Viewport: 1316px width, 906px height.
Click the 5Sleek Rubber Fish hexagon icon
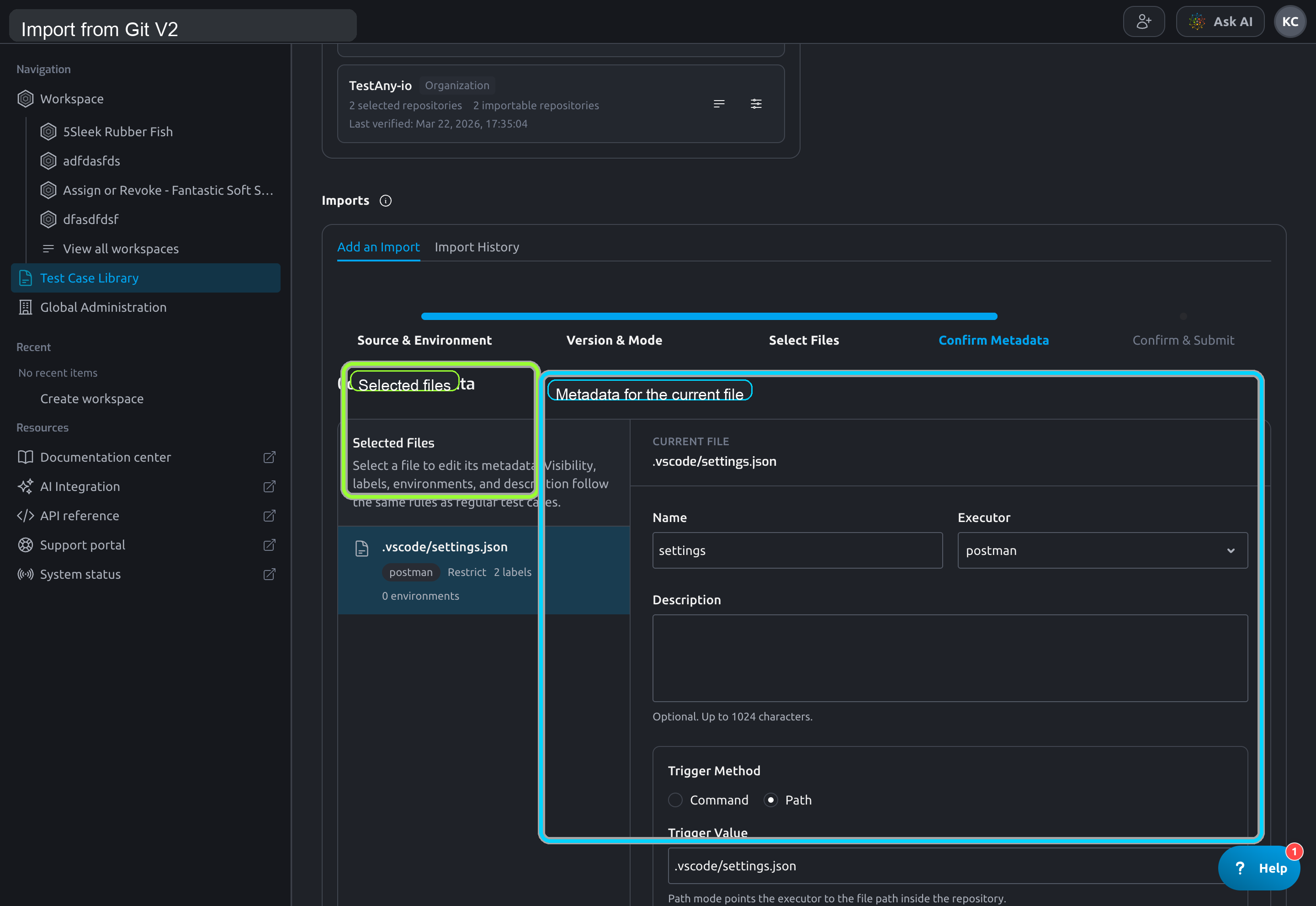(48, 132)
